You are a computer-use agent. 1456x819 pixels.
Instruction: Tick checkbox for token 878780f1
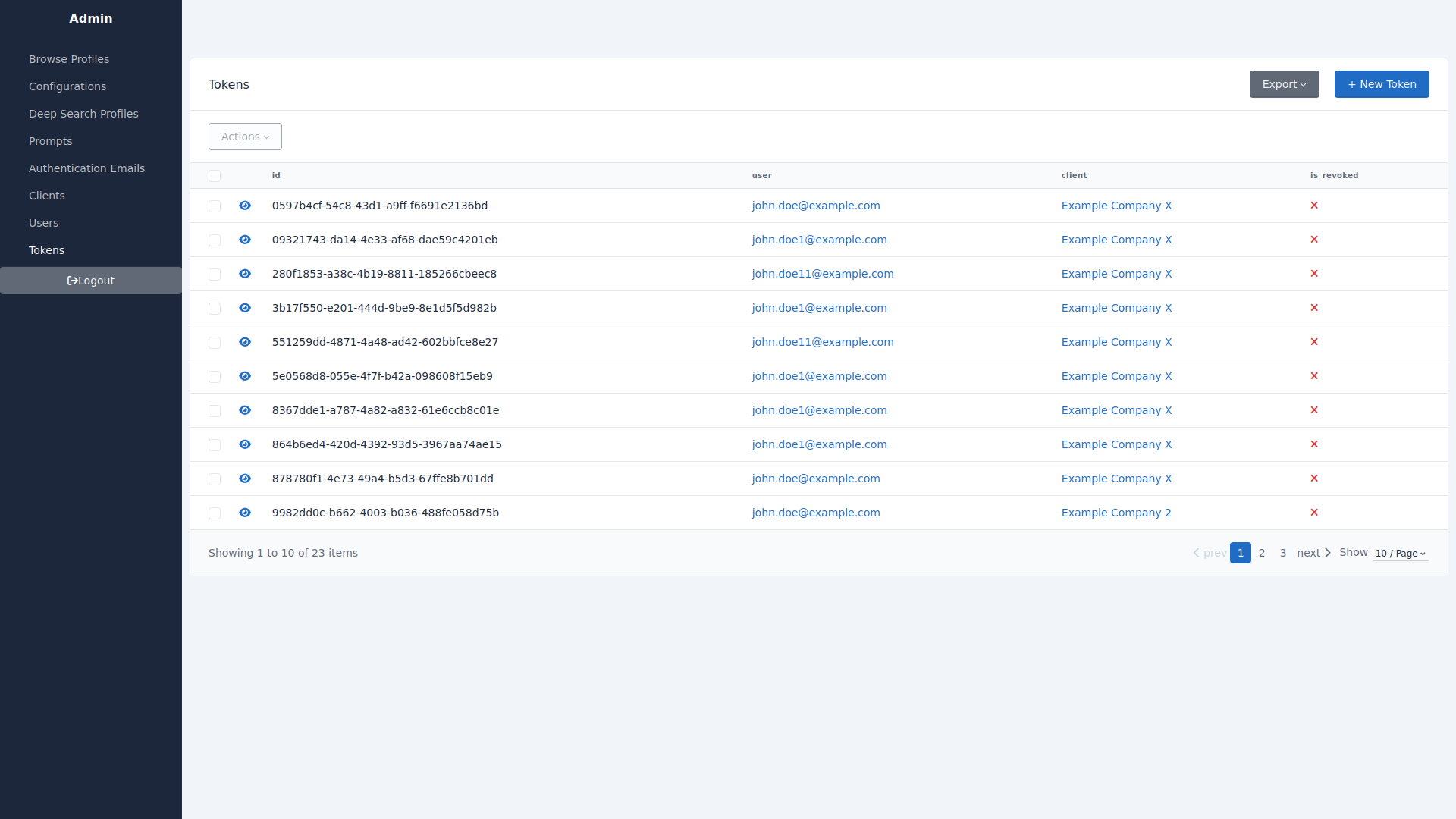coord(215,479)
